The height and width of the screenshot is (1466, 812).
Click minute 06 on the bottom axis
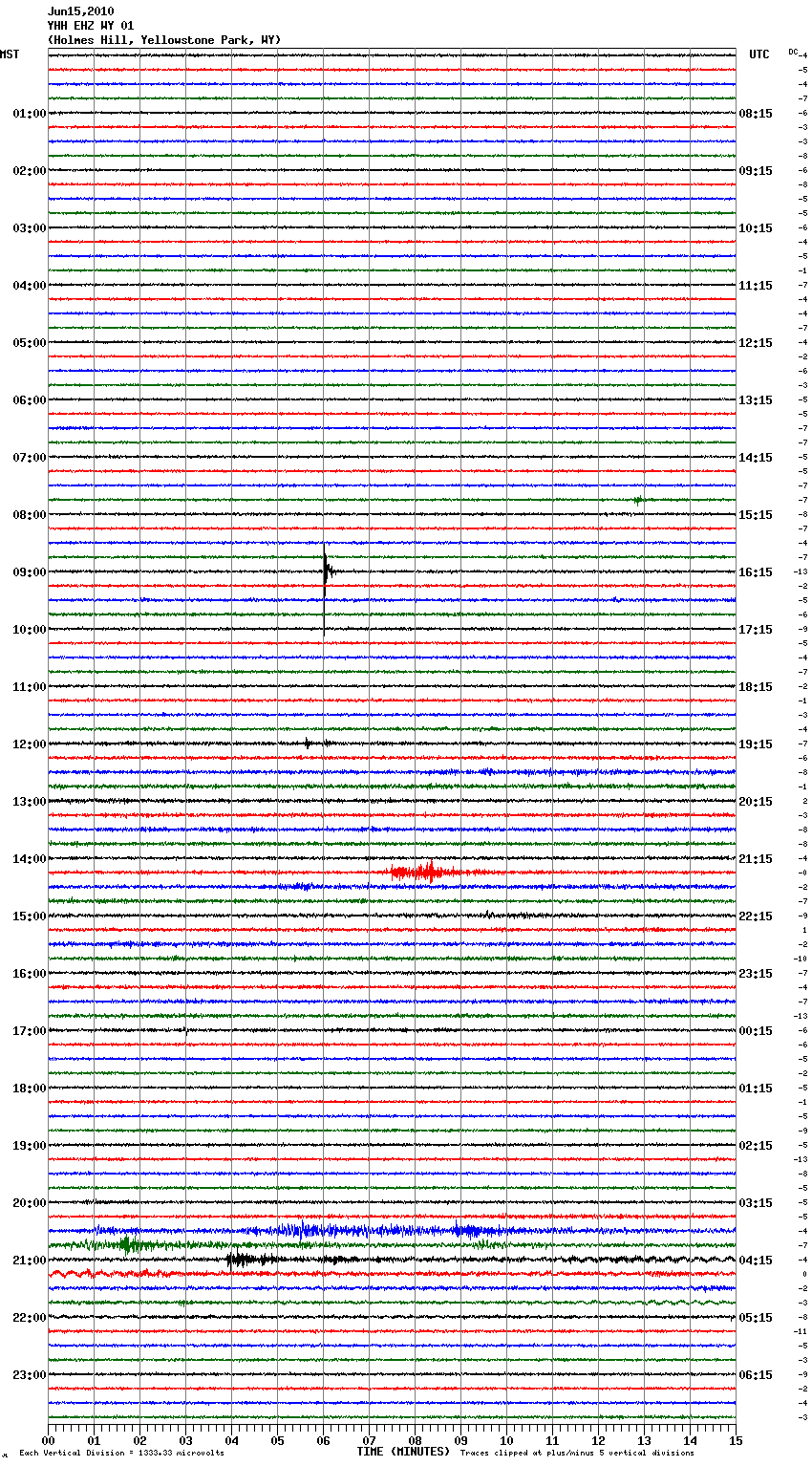point(323,1440)
